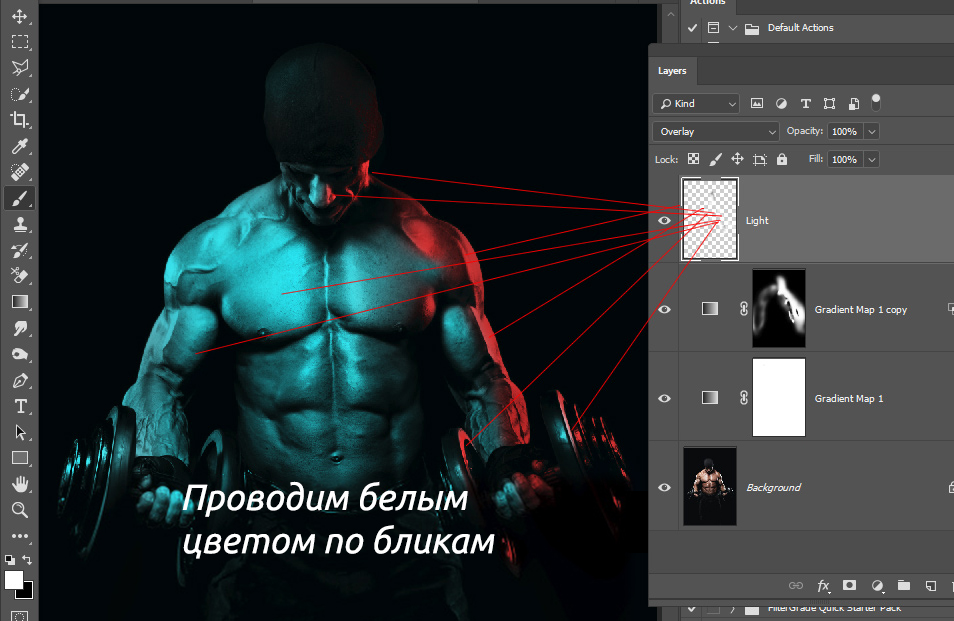Select the Eyedropper tool

19,146
